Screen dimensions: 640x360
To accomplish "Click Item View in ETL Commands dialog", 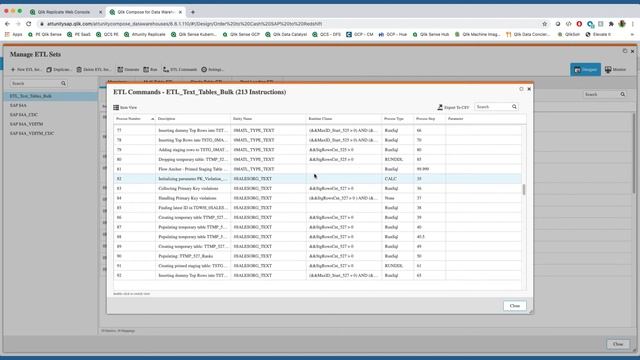I will tap(125, 107).
